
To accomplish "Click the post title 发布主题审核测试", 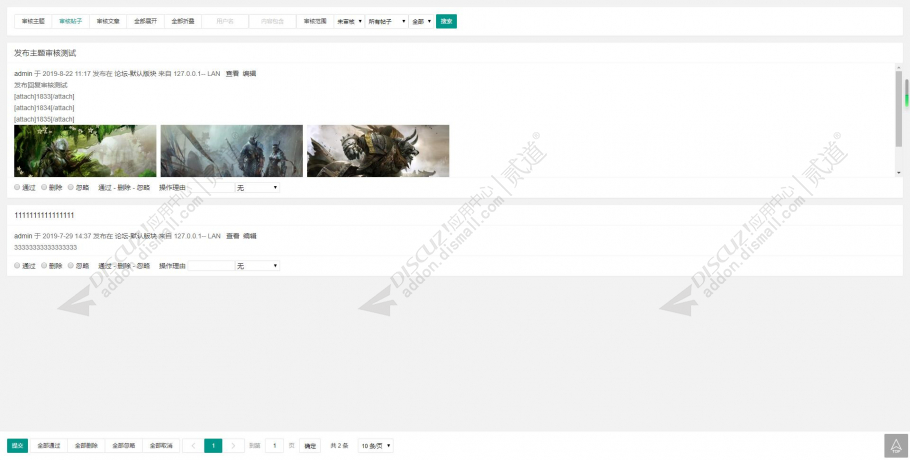I will 45,53.
